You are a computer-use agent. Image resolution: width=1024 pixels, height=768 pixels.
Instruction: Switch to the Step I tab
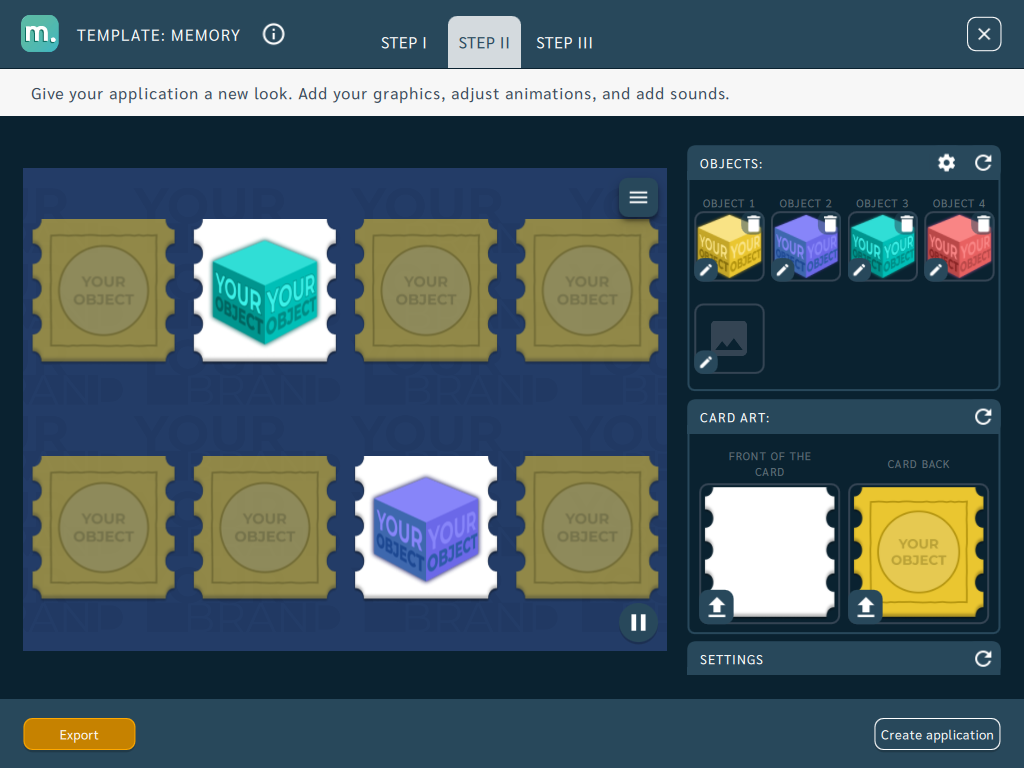(x=404, y=43)
